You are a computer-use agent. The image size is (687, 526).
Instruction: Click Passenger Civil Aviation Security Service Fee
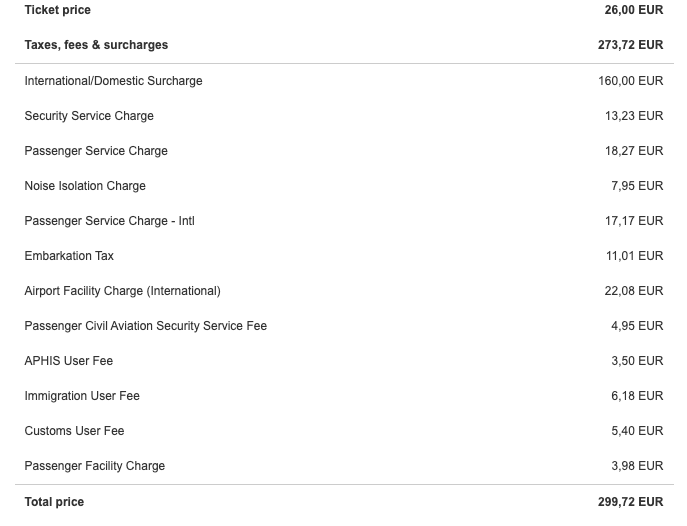145,326
